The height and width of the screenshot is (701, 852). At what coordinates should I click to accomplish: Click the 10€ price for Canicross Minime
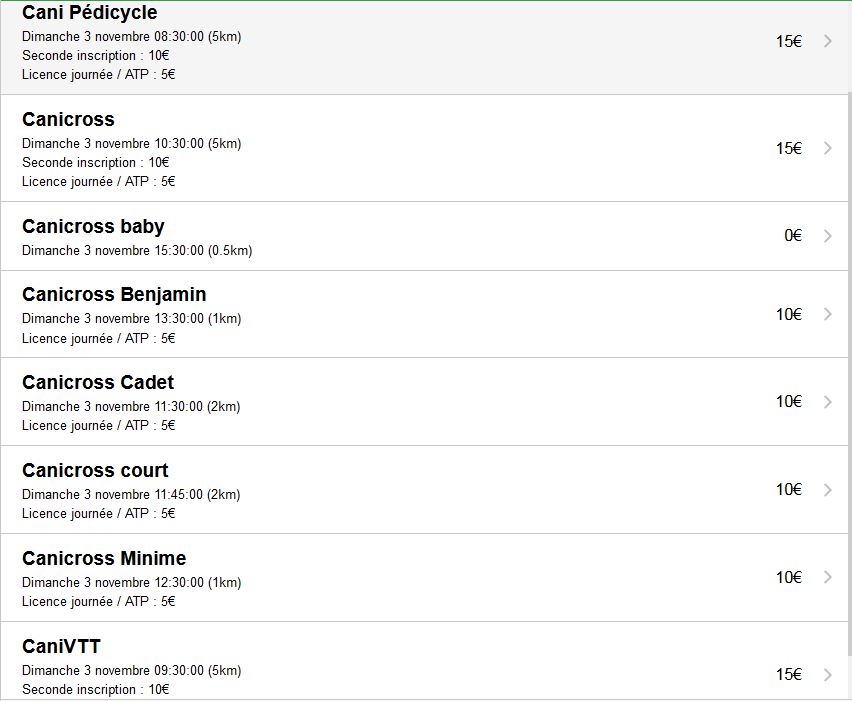(x=788, y=577)
